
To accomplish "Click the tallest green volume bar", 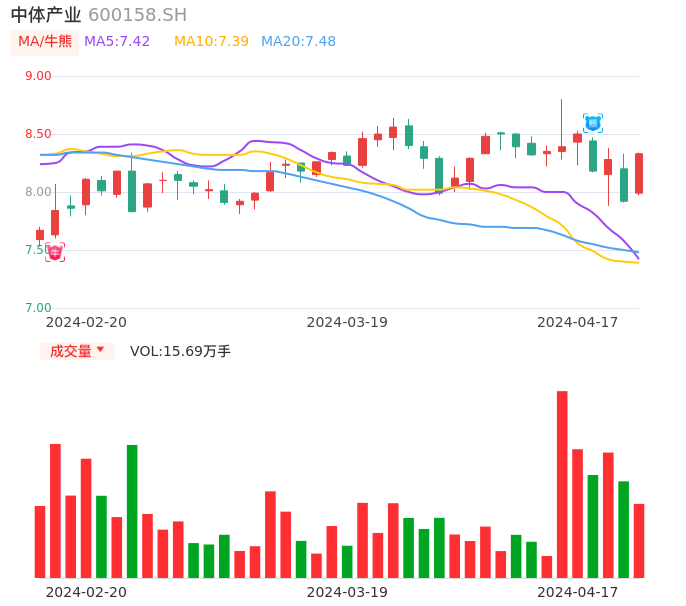I will tap(132, 511).
